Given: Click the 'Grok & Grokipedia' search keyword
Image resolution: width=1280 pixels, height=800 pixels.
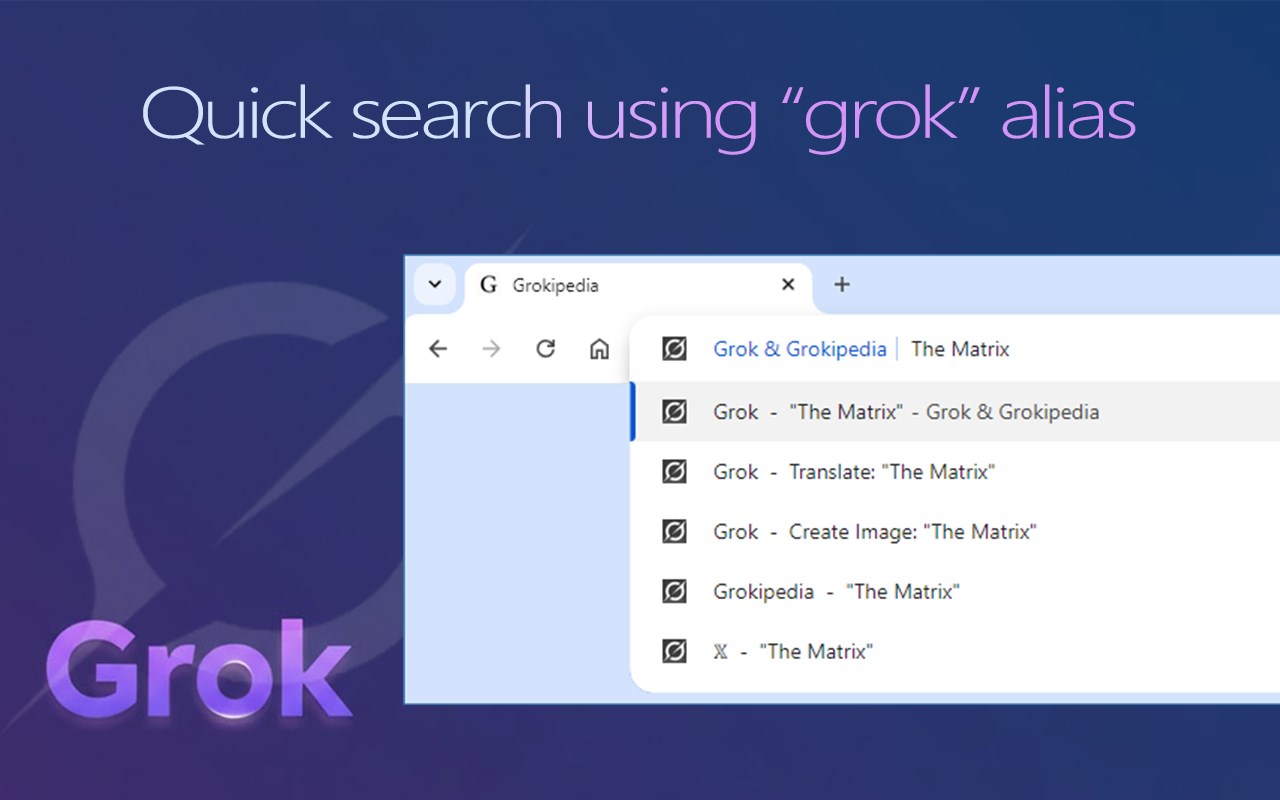Looking at the screenshot, I should [x=800, y=349].
